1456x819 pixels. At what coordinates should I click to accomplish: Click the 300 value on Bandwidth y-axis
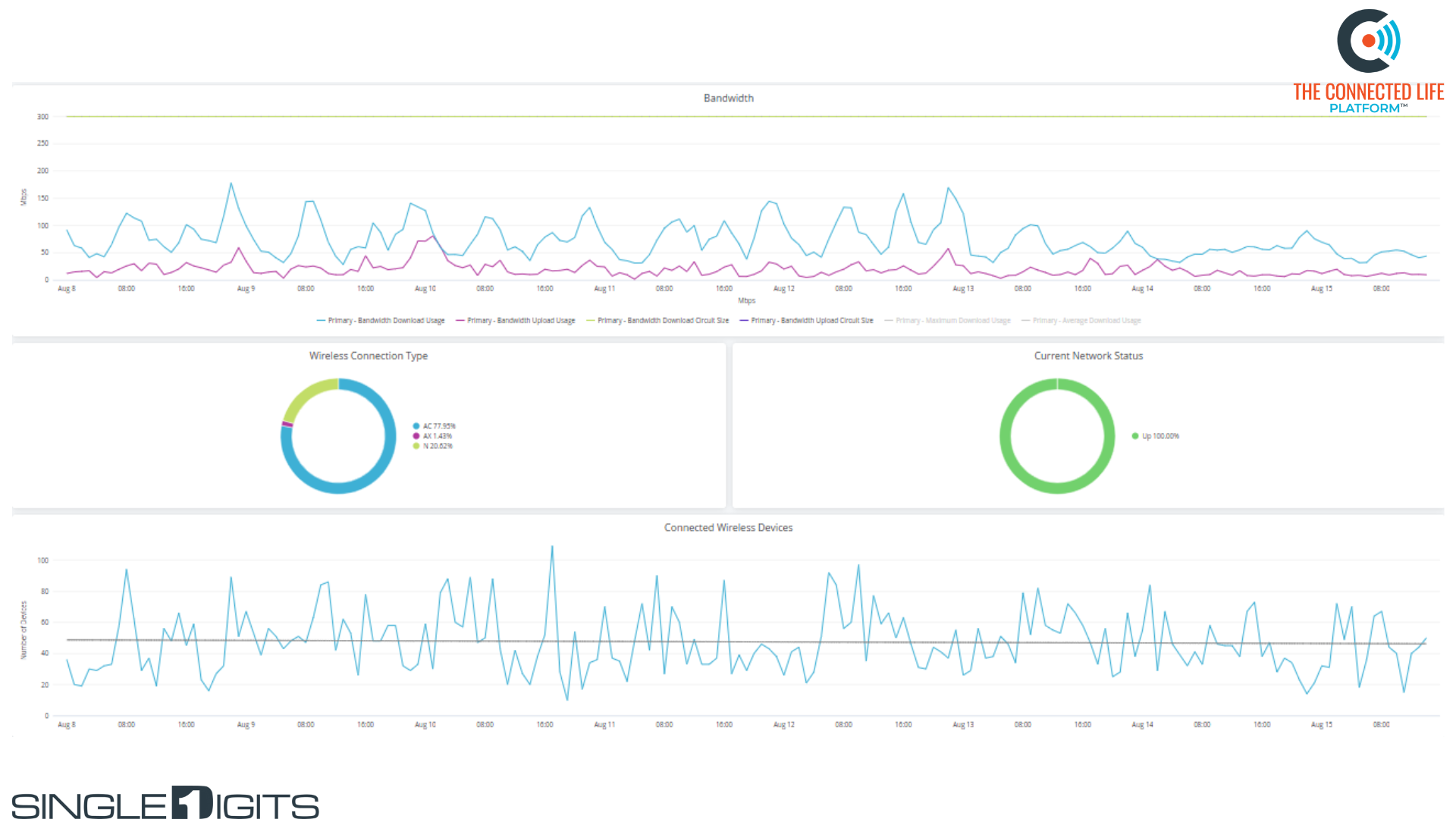click(42, 117)
